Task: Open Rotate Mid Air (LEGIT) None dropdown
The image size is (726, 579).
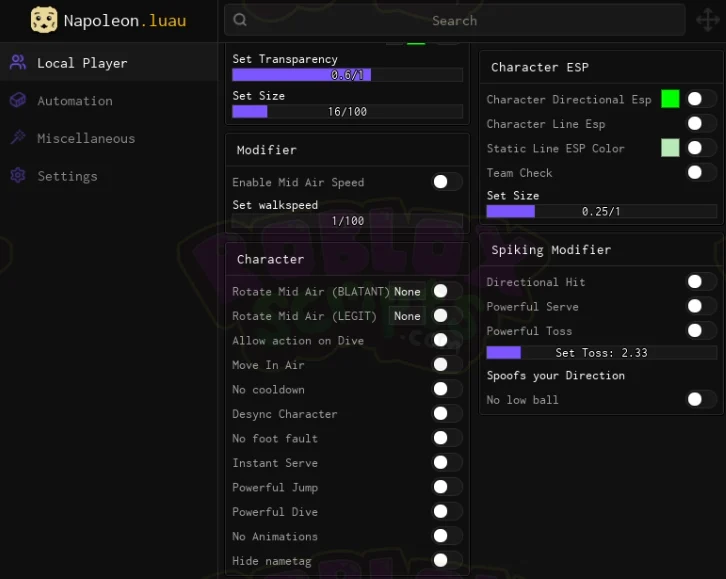Action: point(407,316)
